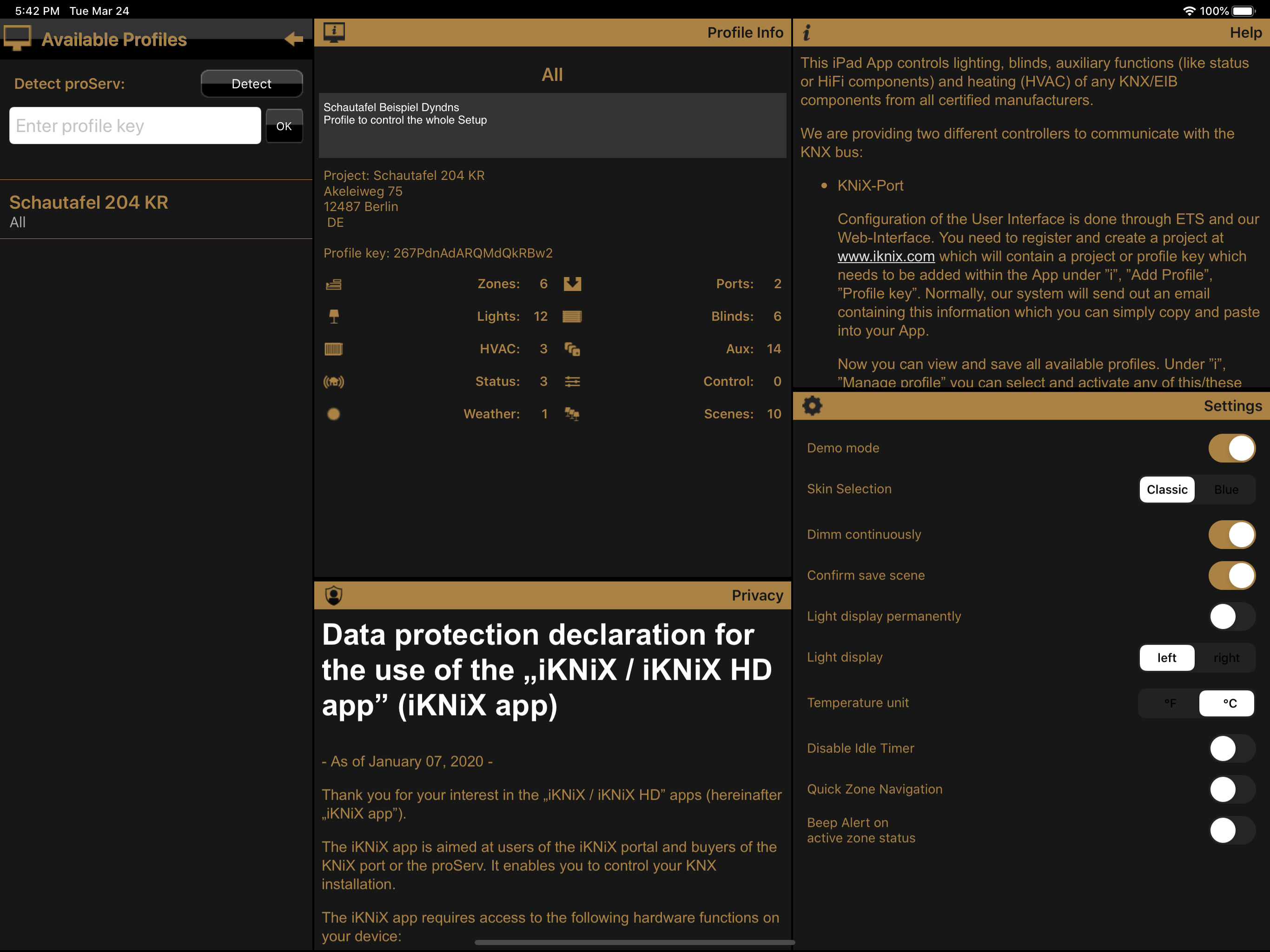Screen dimensions: 1270x952
Task: Click the Aux icon
Action: [x=572, y=349]
